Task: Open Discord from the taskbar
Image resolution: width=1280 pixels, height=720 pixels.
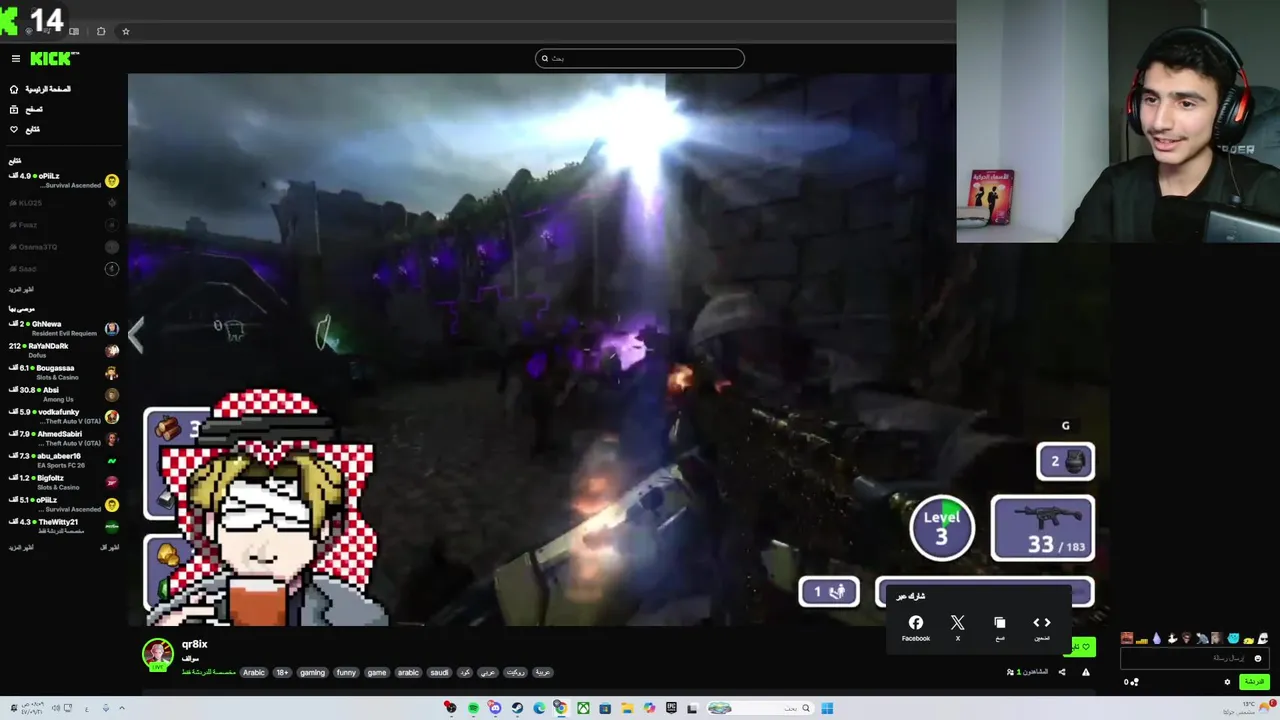Action: coord(495,708)
